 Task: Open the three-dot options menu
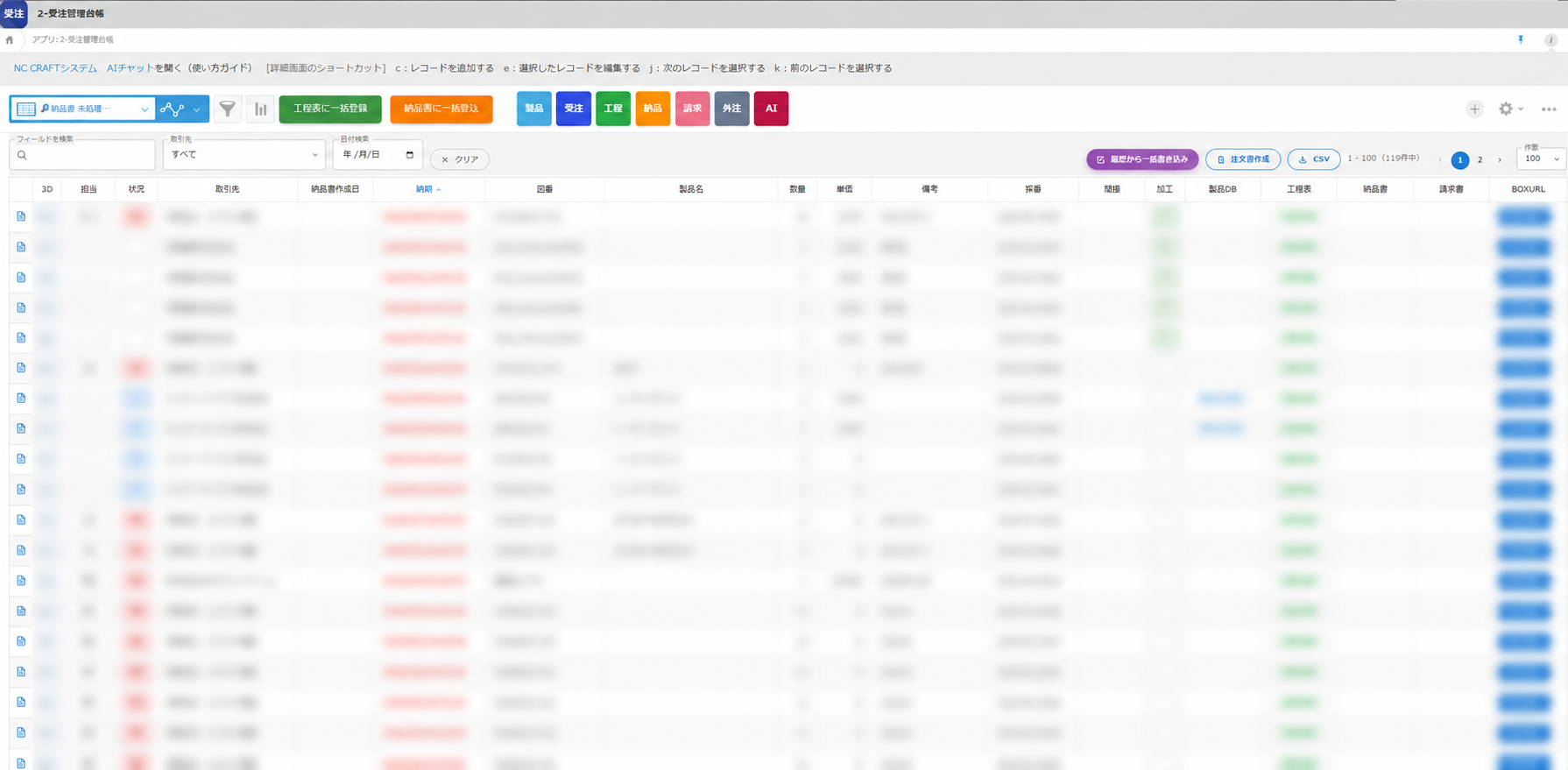coord(1549,109)
